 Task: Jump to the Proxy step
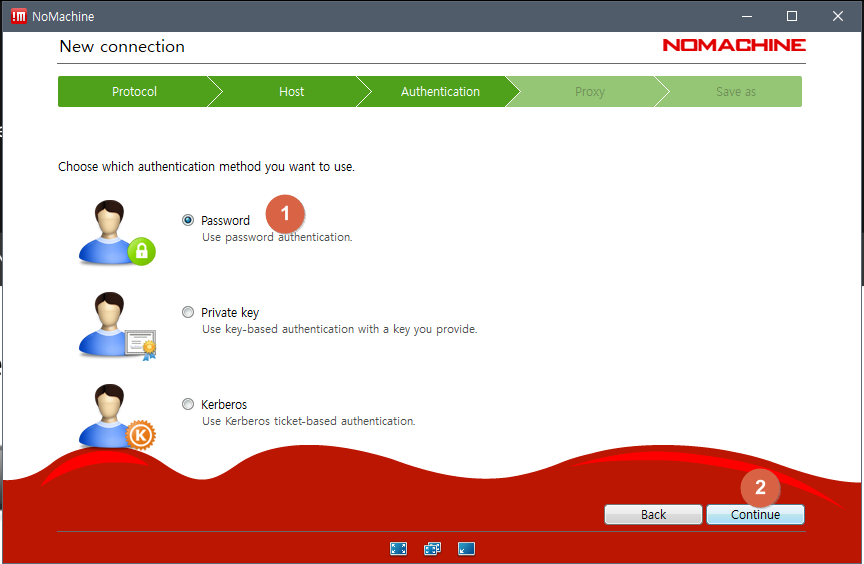click(590, 91)
